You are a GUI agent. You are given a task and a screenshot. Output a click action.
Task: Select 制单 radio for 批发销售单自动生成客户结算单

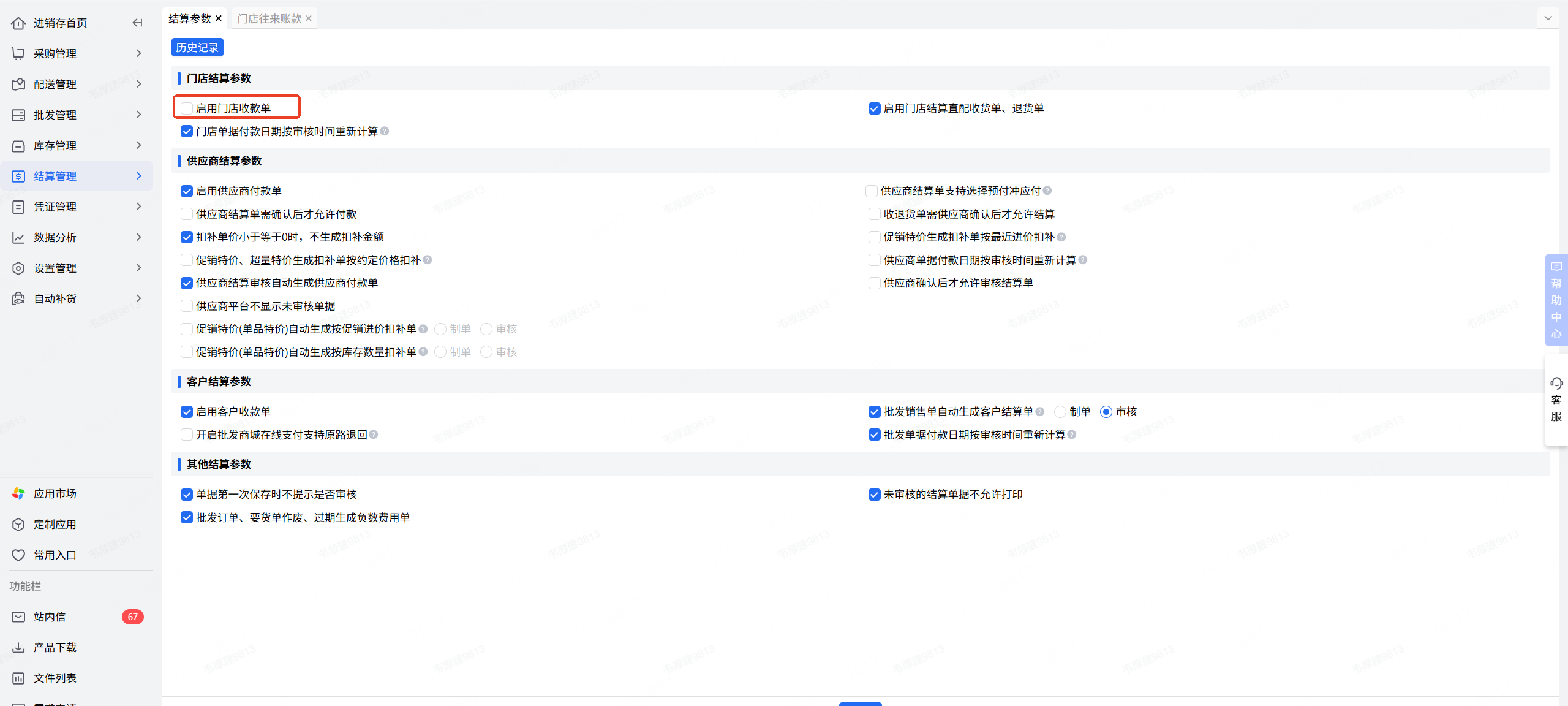tap(1060, 412)
